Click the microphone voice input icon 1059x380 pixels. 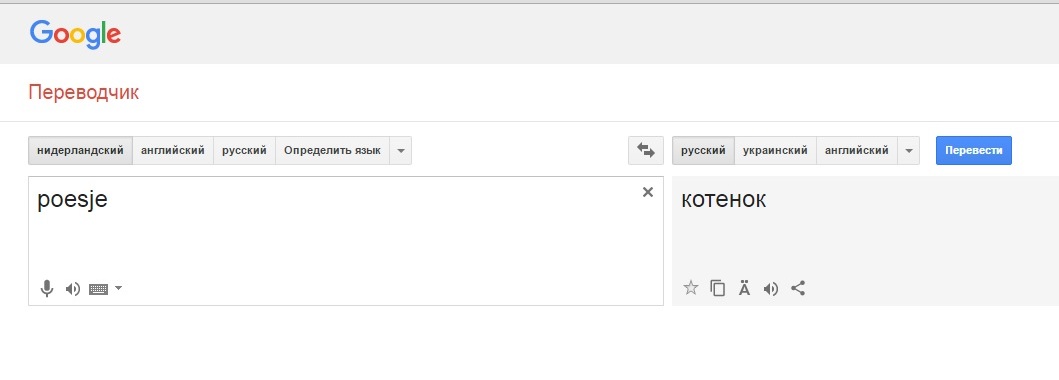pos(47,289)
